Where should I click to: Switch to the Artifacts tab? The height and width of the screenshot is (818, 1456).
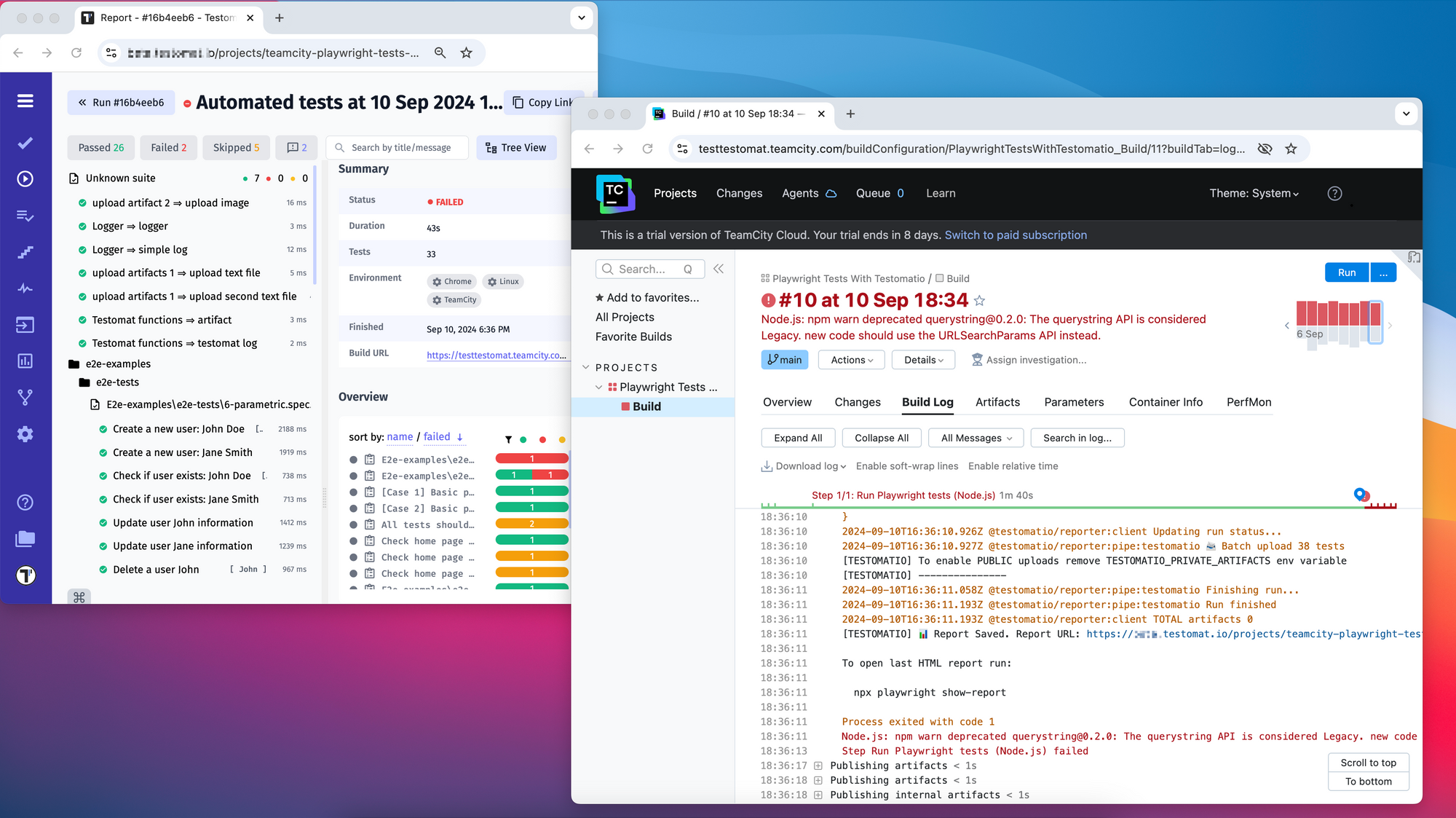point(997,402)
